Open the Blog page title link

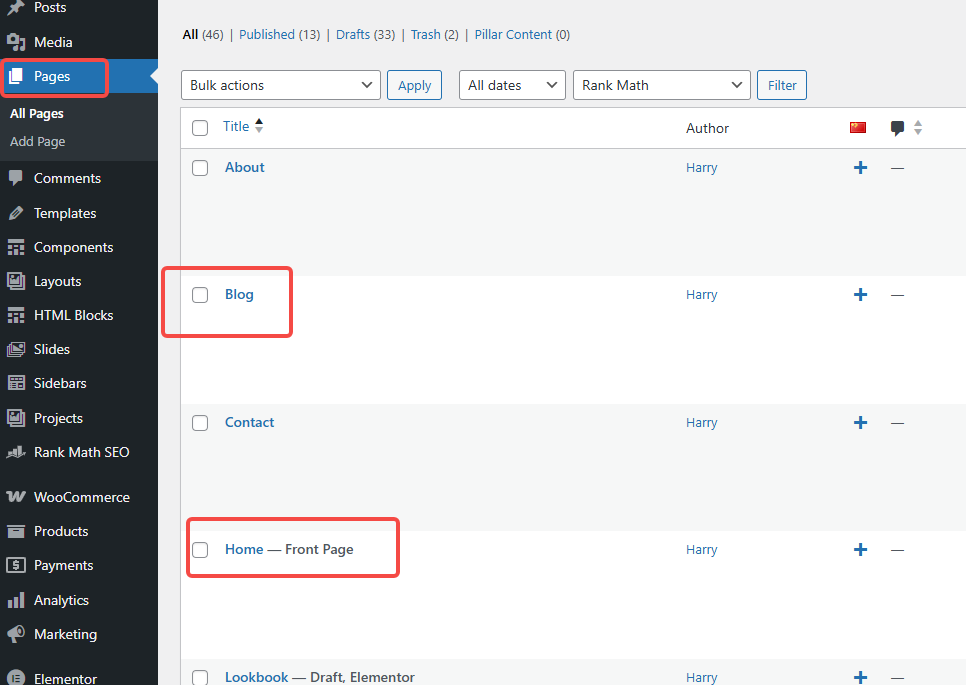[239, 294]
